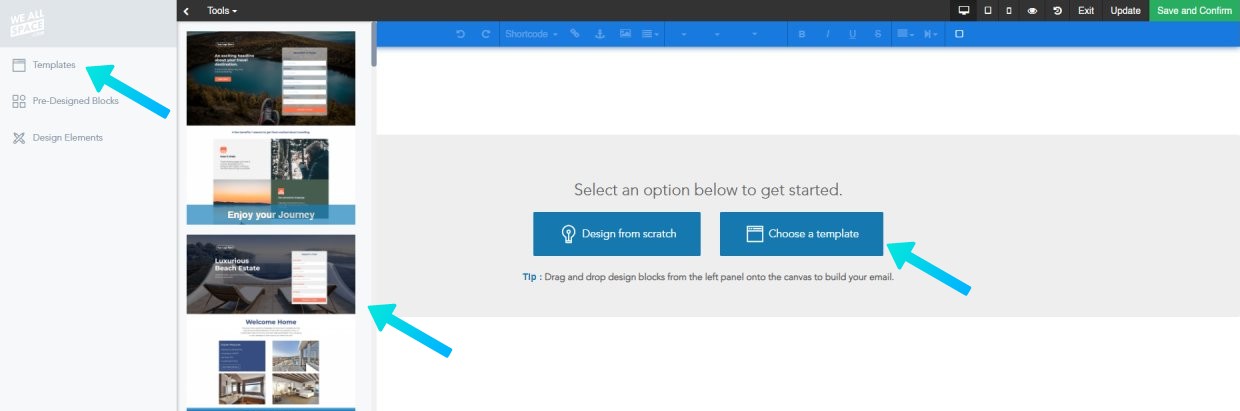Toggle bold formatting
Screen dimensions: 1240x411
pyautogui.click(x=802, y=34)
